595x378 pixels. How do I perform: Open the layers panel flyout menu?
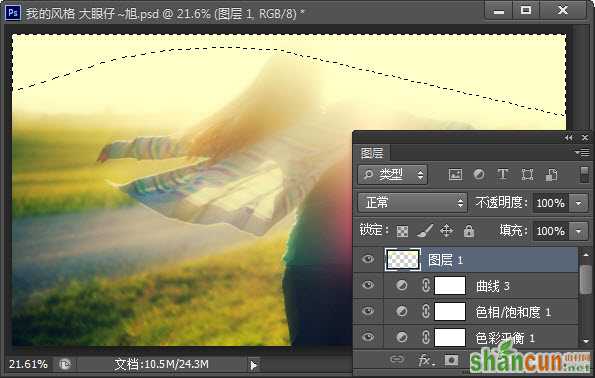(x=582, y=153)
